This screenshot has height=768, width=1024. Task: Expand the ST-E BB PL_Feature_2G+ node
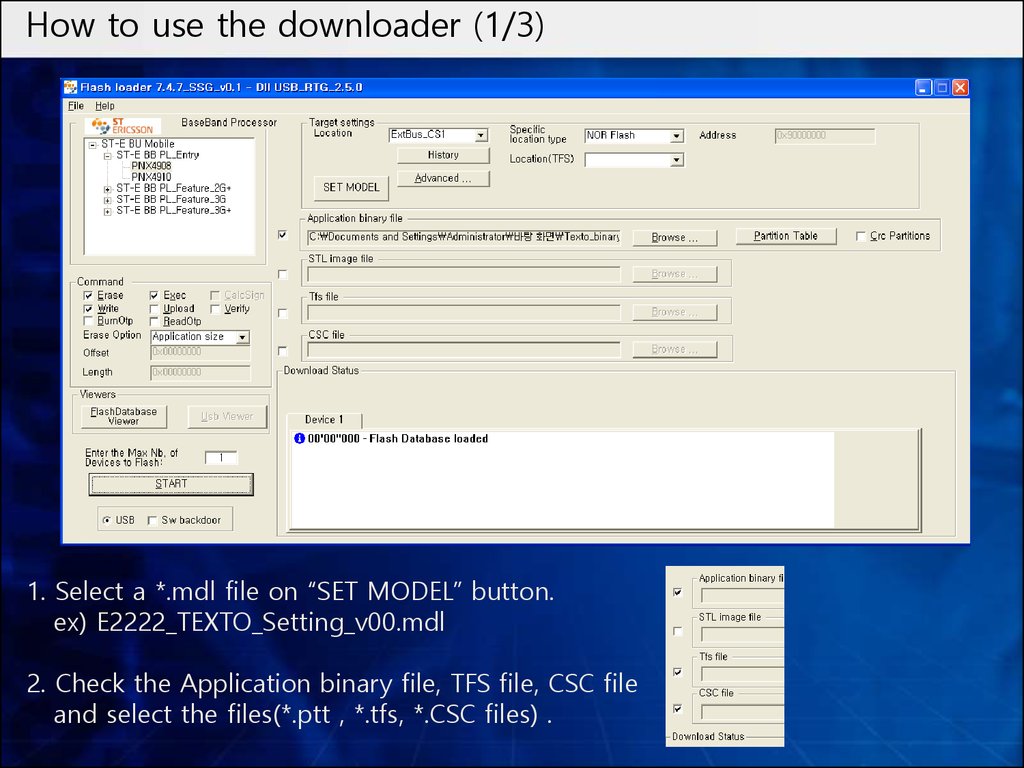coord(108,189)
